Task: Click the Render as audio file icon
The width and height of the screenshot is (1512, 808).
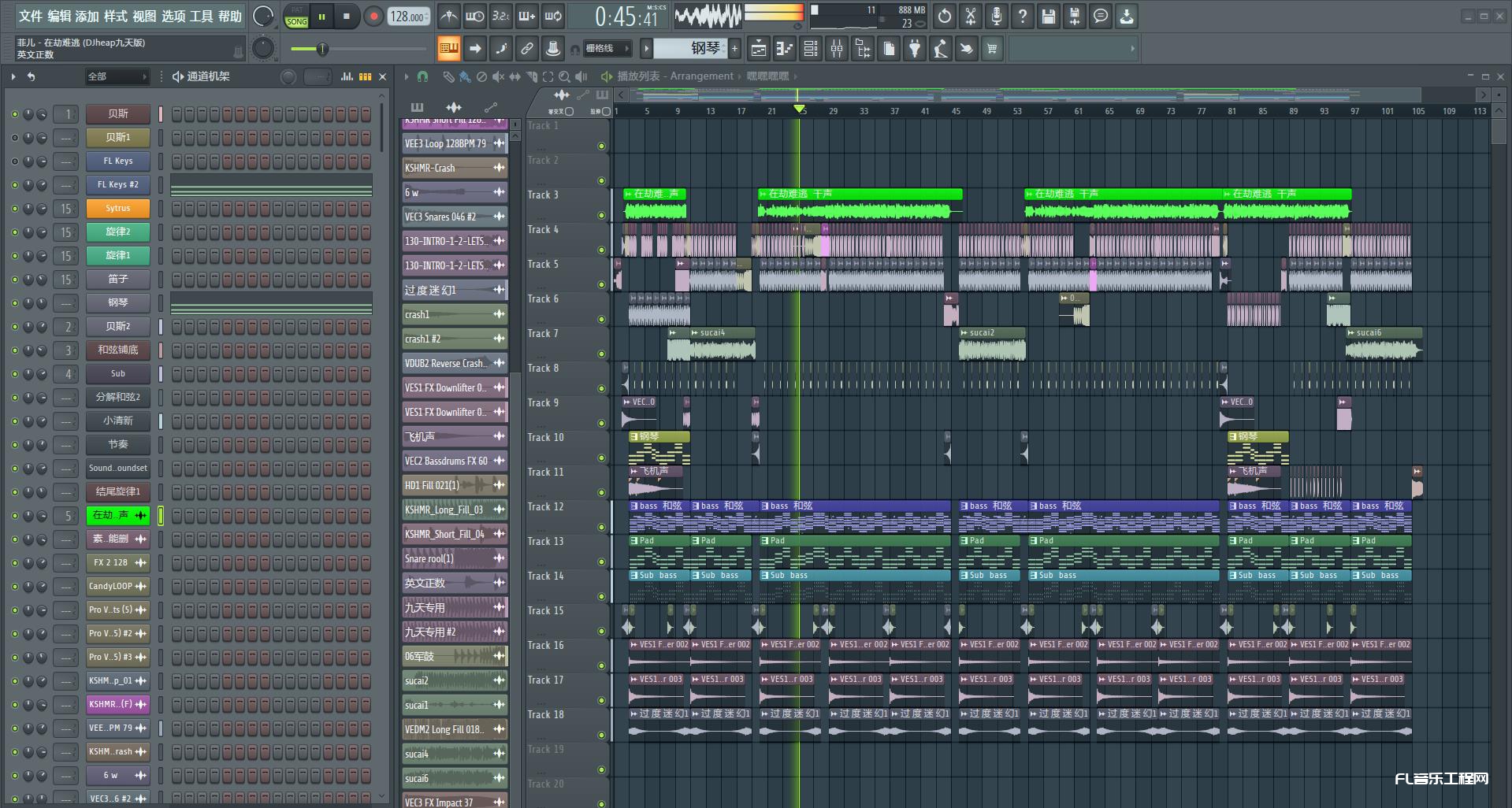Action: tap(1075, 16)
